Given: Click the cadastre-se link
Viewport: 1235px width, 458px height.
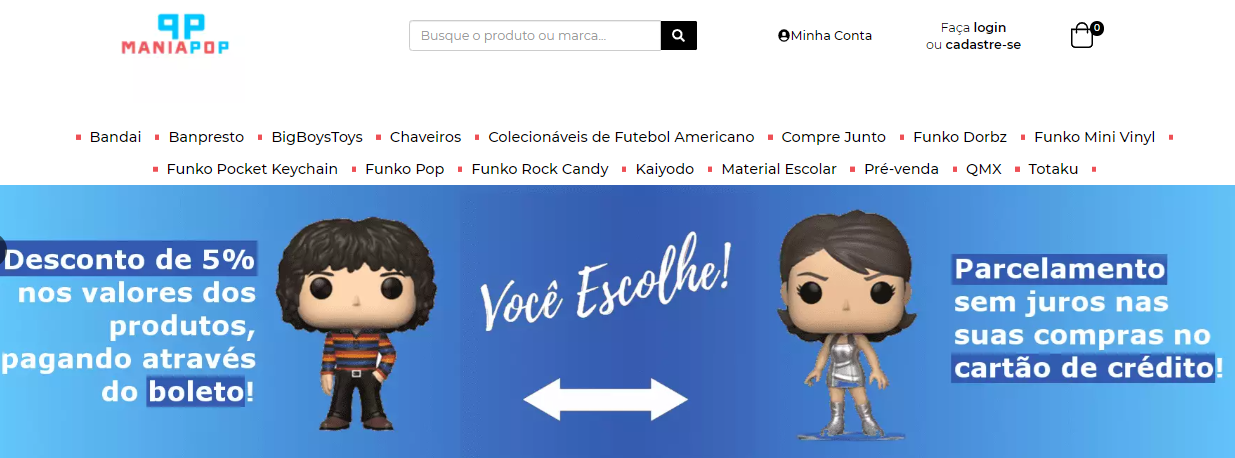Looking at the screenshot, I should 983,44.
